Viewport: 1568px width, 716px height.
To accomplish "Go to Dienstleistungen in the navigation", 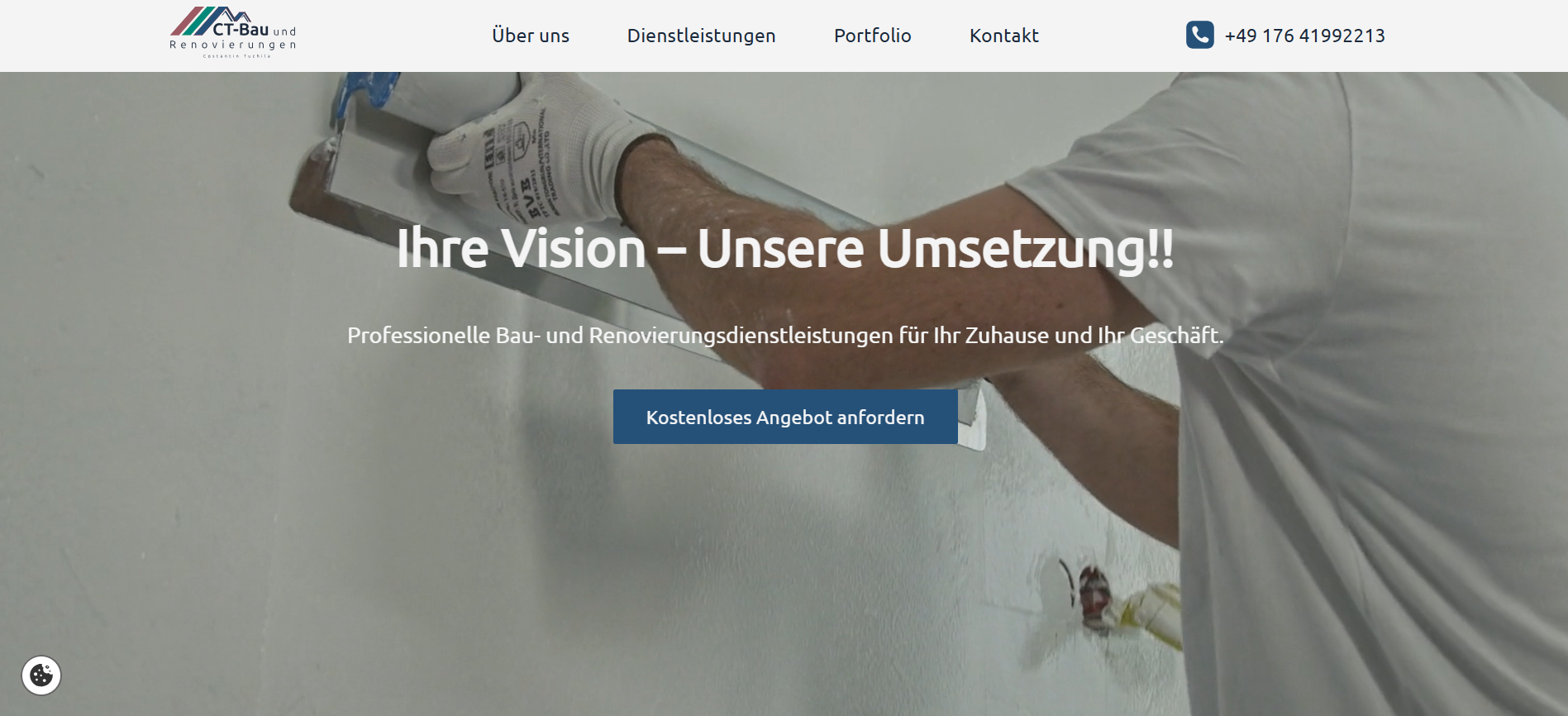I will coord(701,36).
